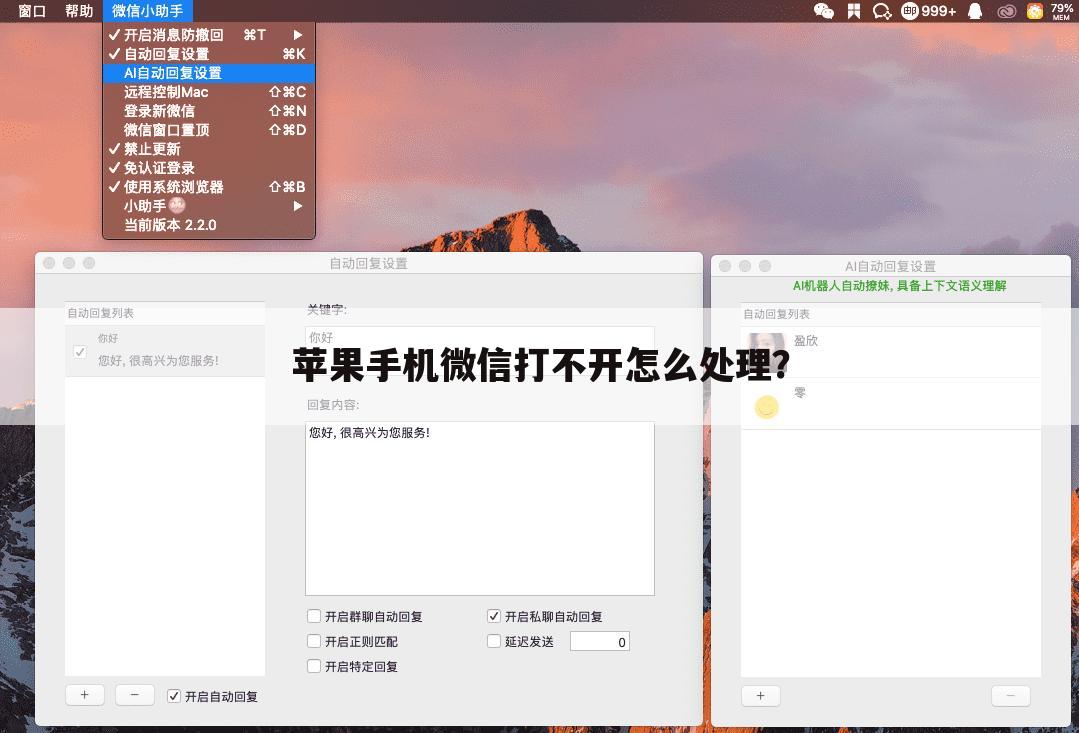The width and height of the screenshot is (1079, 733).
Task: Click the AI自动回复设置 window title bar
Action: [x=890, y=266]
